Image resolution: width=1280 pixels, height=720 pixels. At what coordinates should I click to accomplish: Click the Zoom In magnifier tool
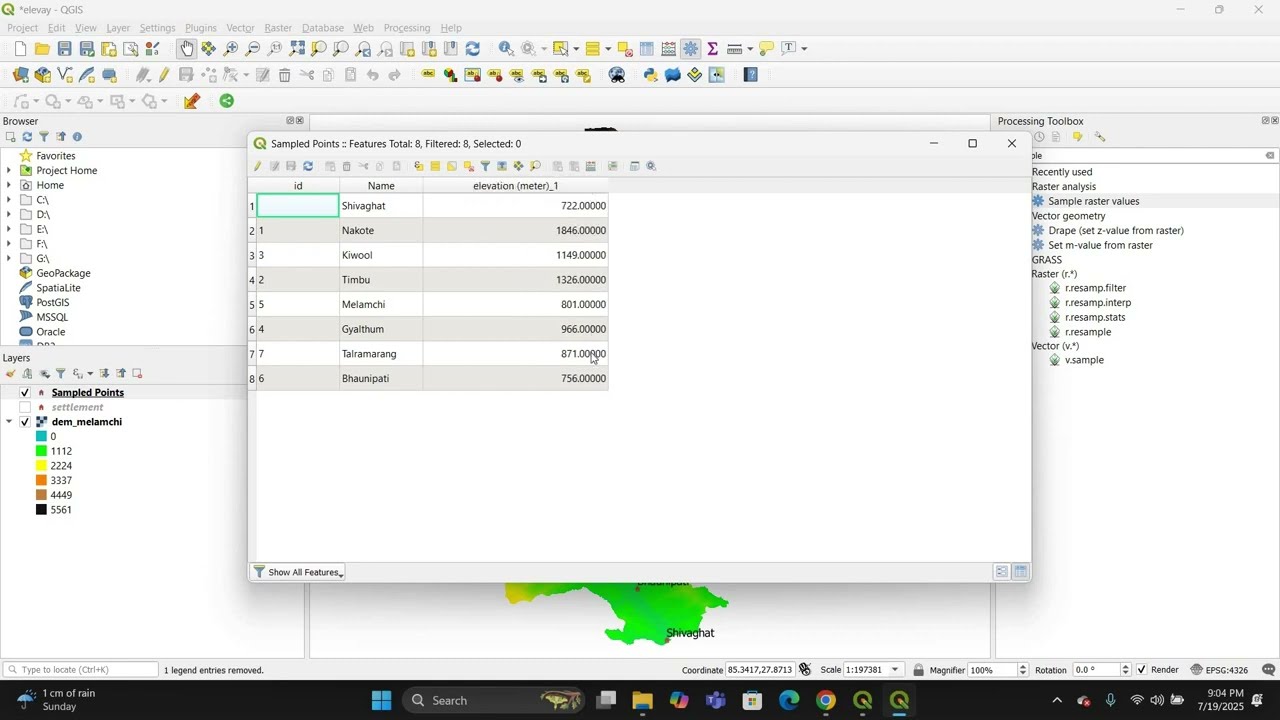click(231, 48)
